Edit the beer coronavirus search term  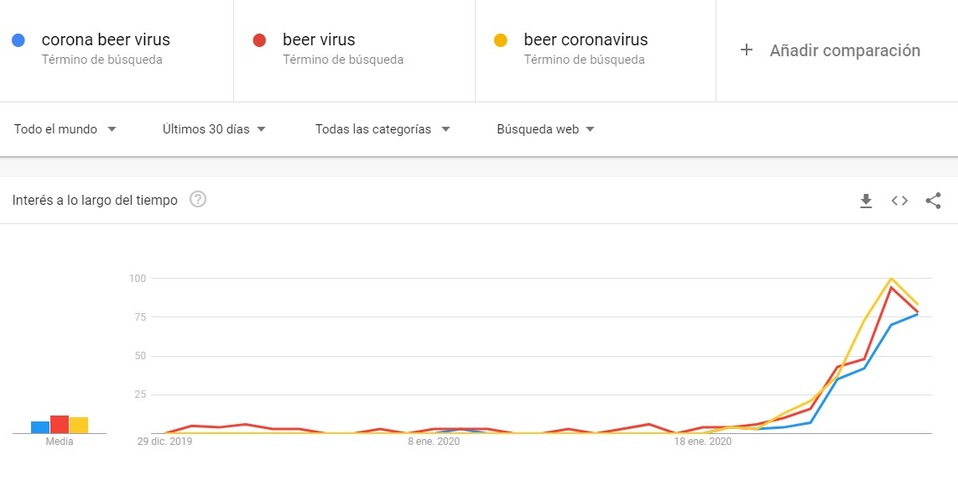pos(585,40)
